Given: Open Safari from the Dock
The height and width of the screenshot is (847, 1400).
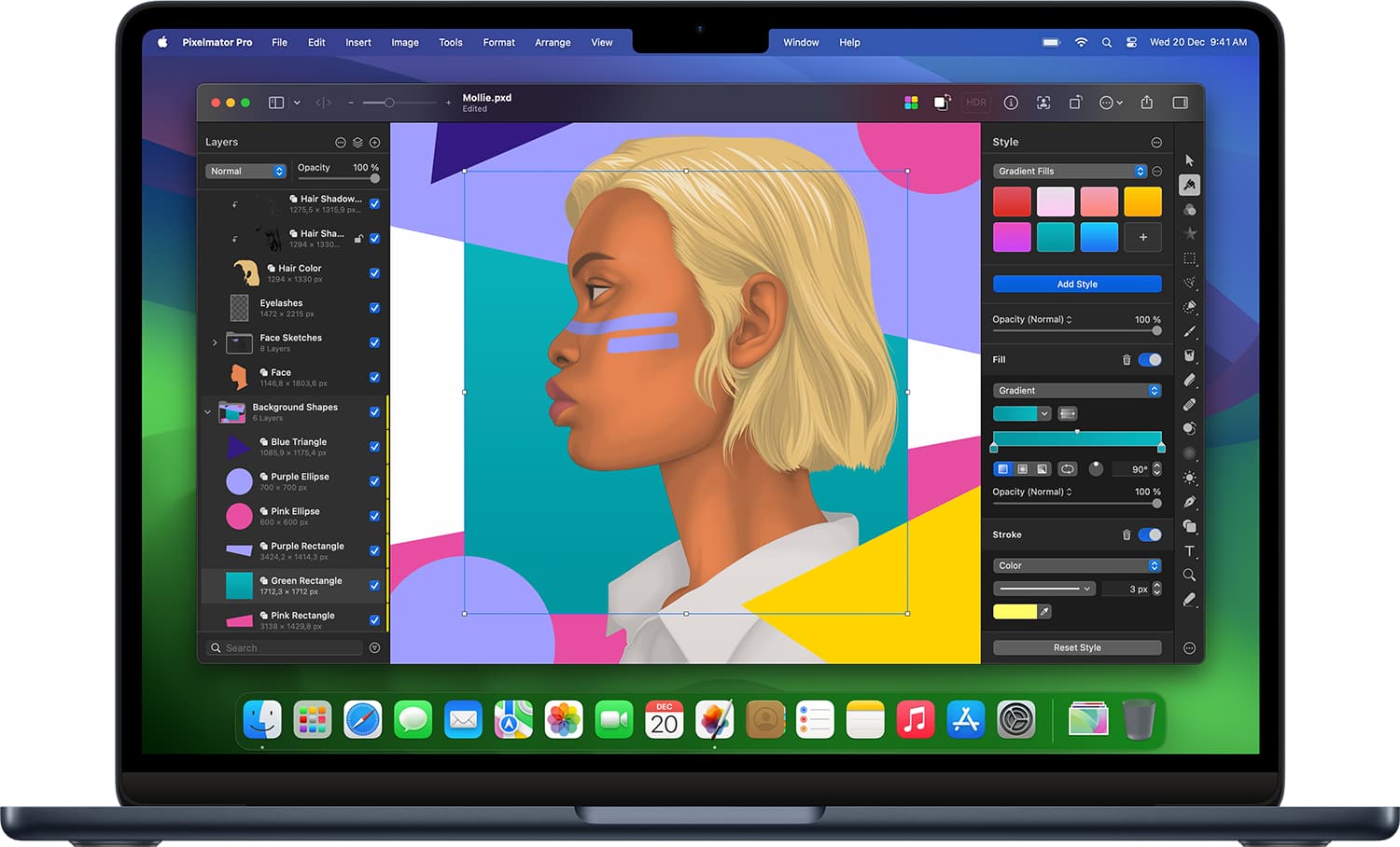Looking at the screenshot, I should [x=362, y=720].
